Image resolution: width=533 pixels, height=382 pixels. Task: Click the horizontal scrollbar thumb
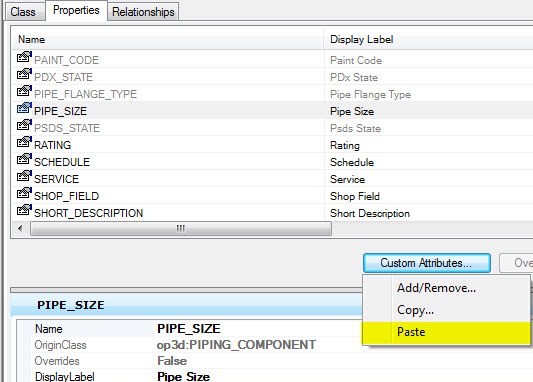pos(181,228)
